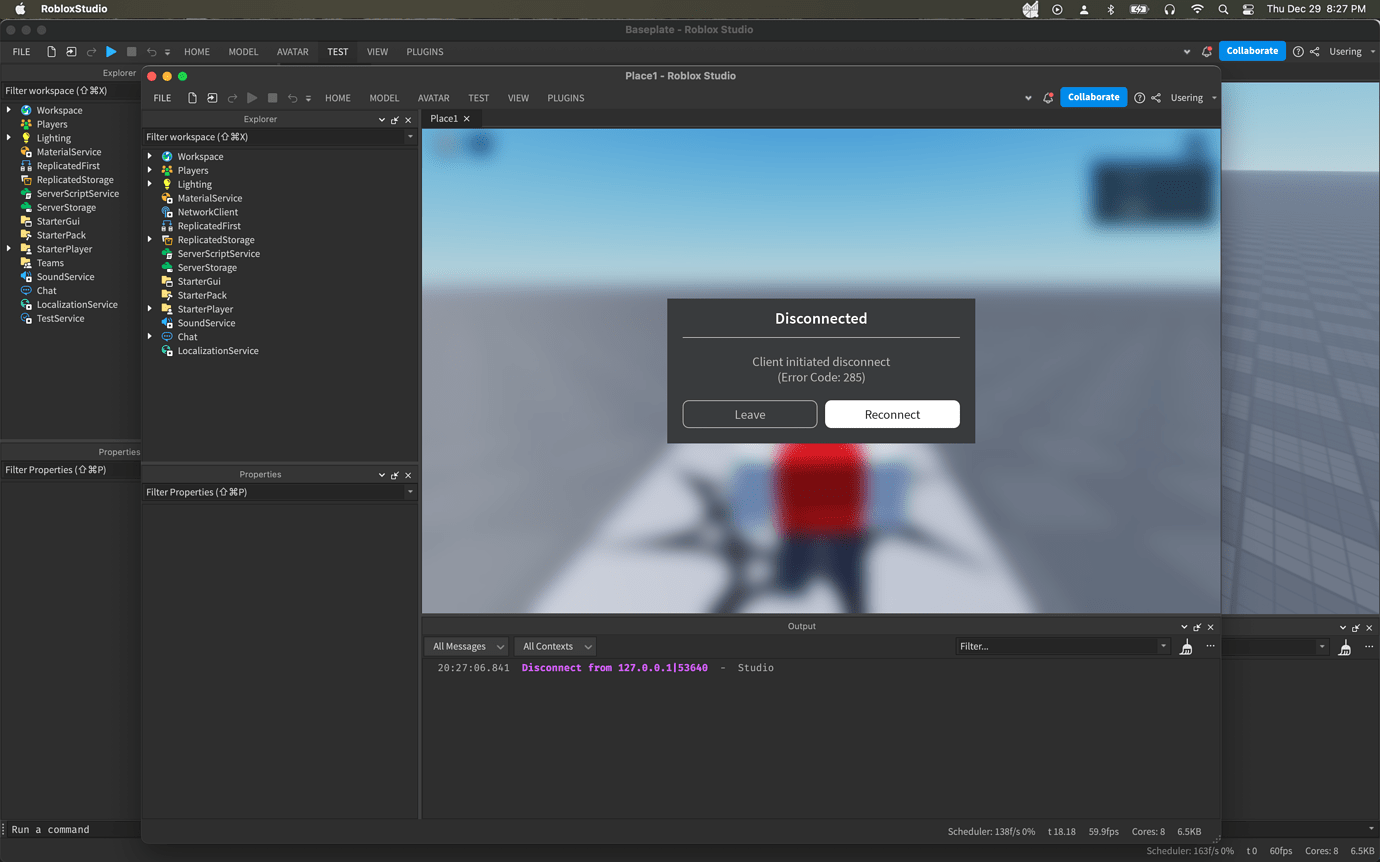Open notifications via the bell icon
This screenshot has height=862, width=1380.
1048,97
